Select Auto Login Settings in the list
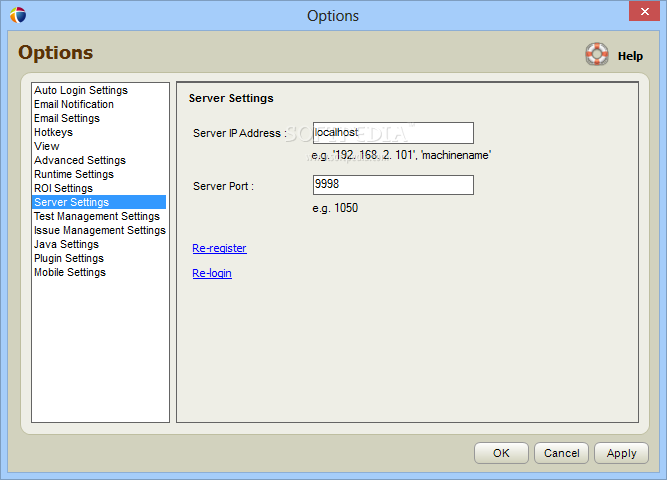The image size is (667, 480). click(x=81, y=90)
